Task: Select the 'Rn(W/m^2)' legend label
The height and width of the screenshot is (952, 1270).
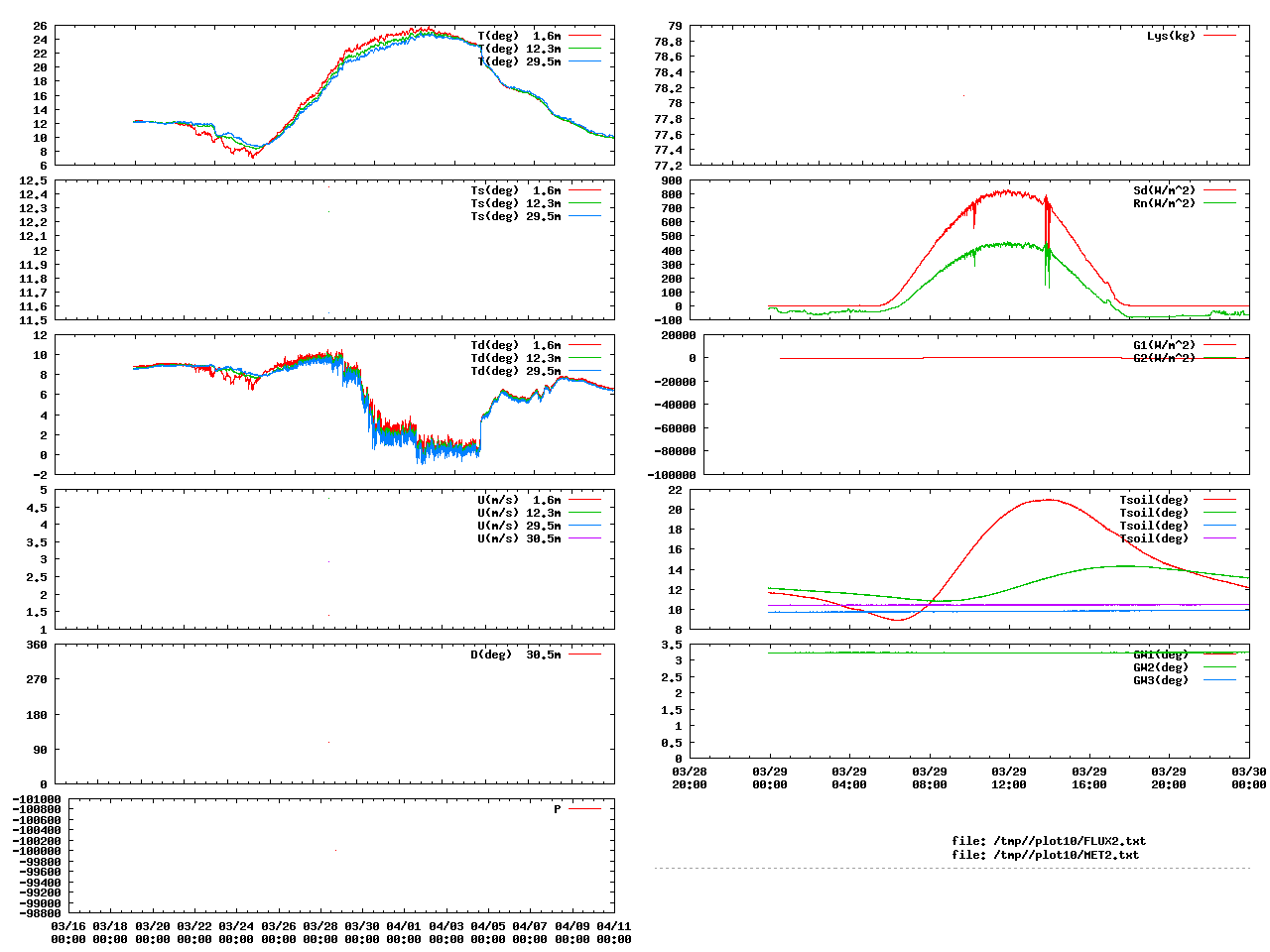Action: point(1165,203)
